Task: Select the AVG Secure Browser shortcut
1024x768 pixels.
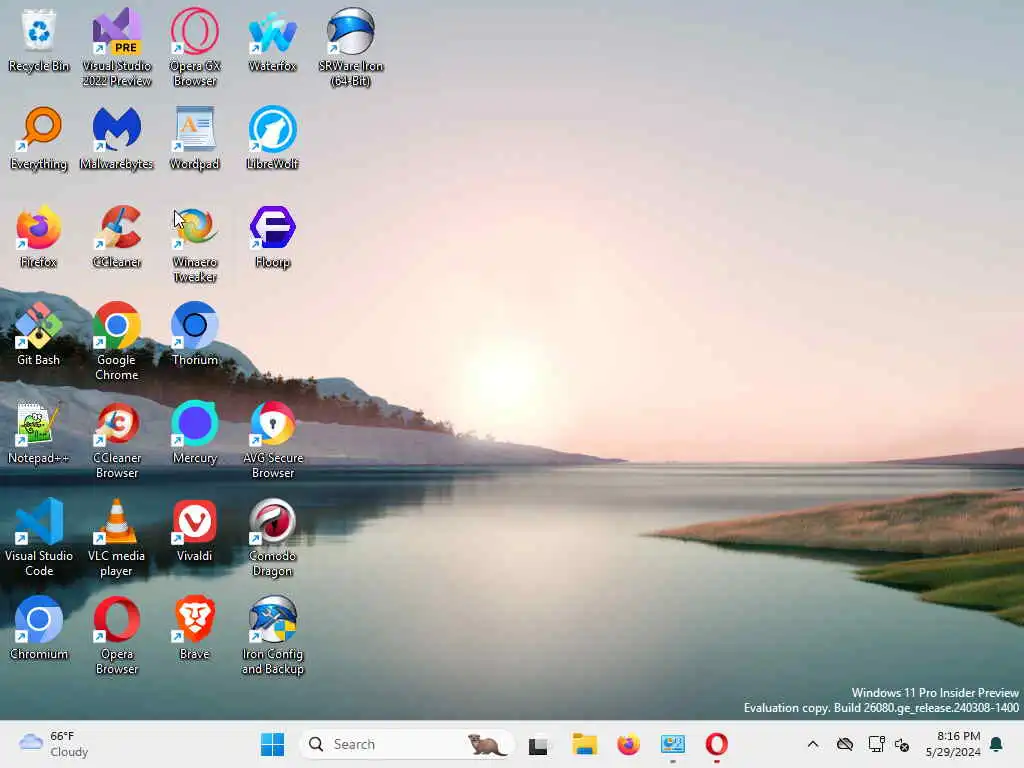Action: tap(272, 440)
